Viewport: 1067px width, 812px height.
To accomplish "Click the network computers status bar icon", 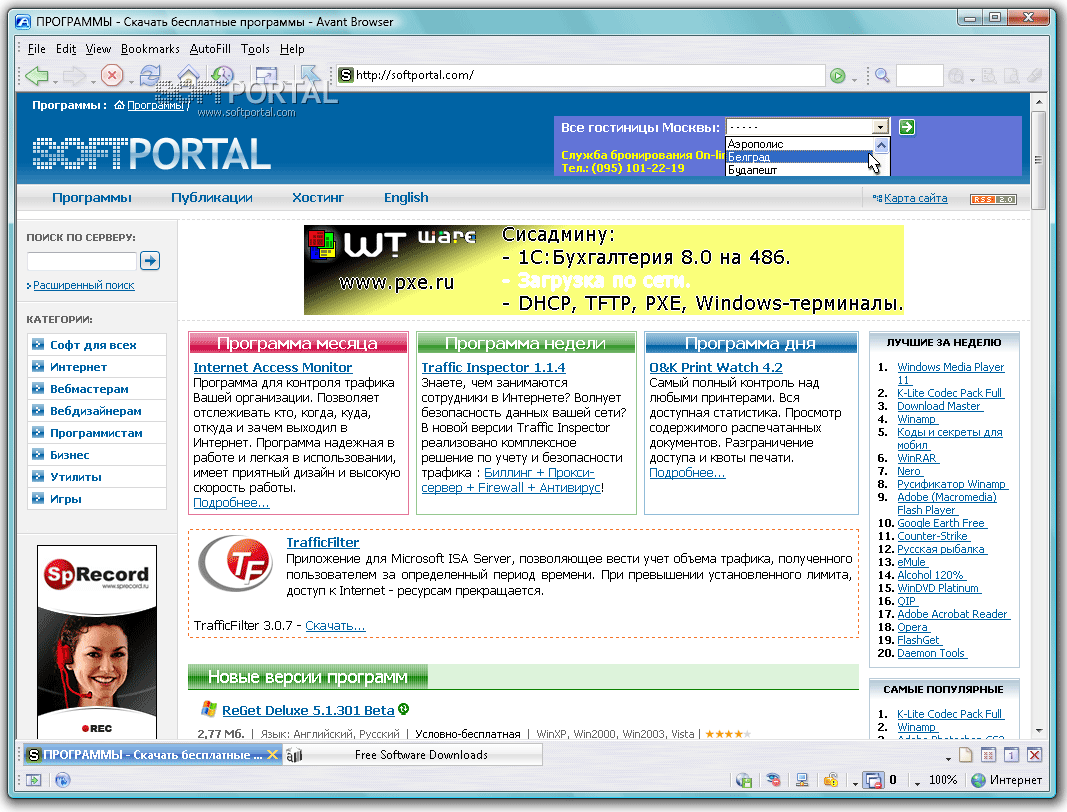I will pyautogui.click(x=802, y=780).
